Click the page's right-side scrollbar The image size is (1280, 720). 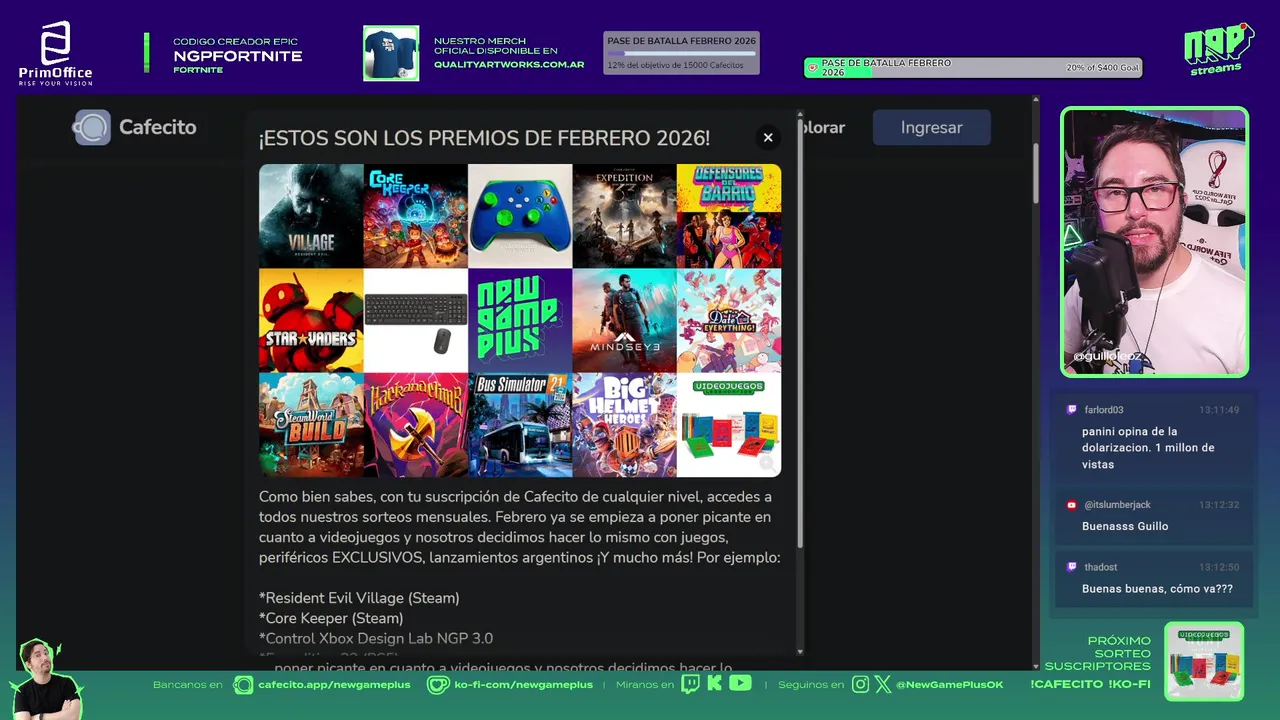click(x=1036, y=175)
